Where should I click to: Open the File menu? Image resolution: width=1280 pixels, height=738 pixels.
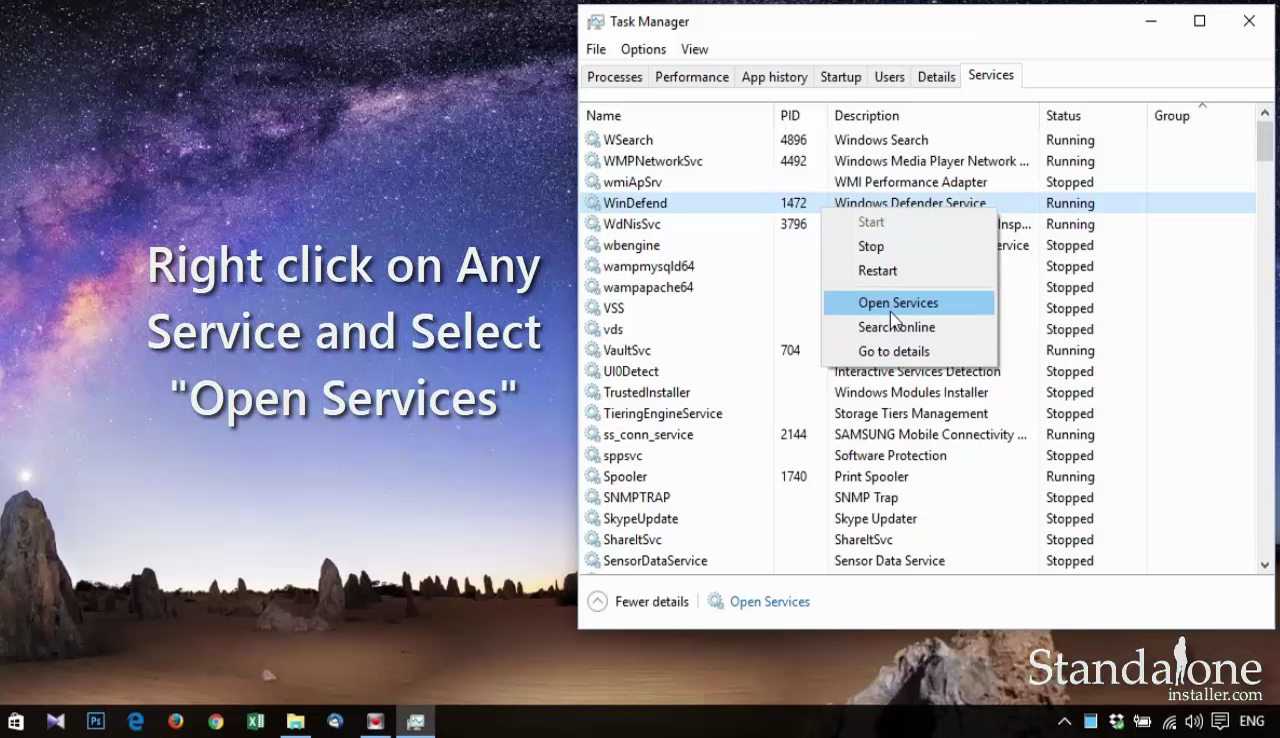coord(596,49)
